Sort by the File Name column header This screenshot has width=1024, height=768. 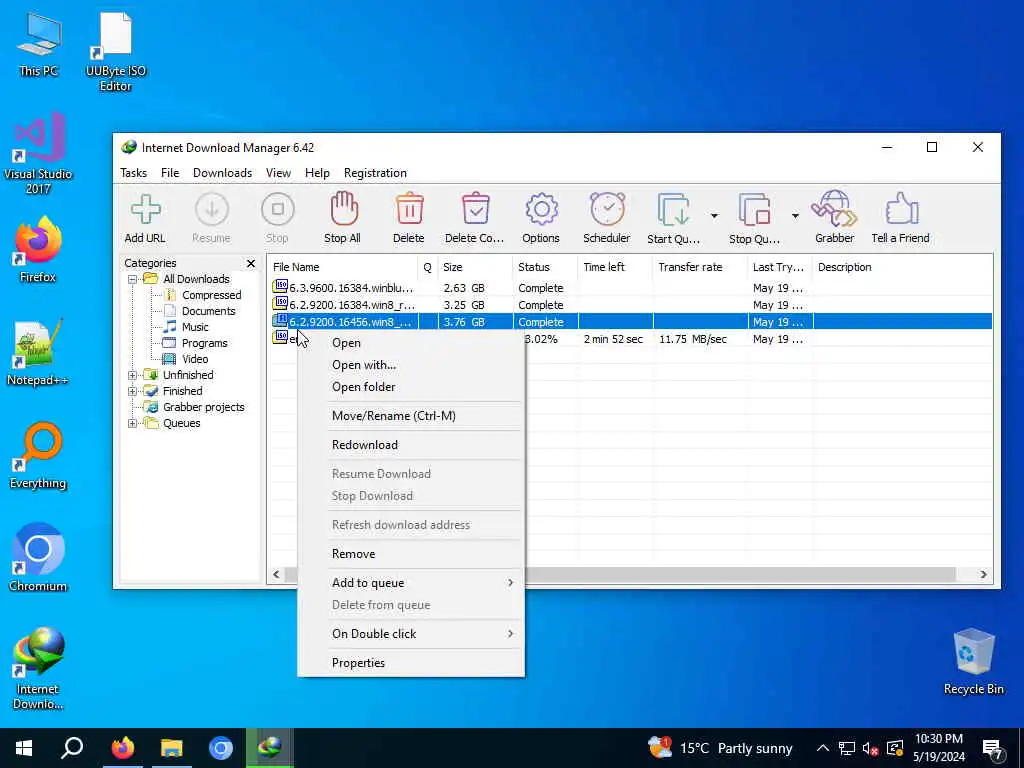[343, 267]
